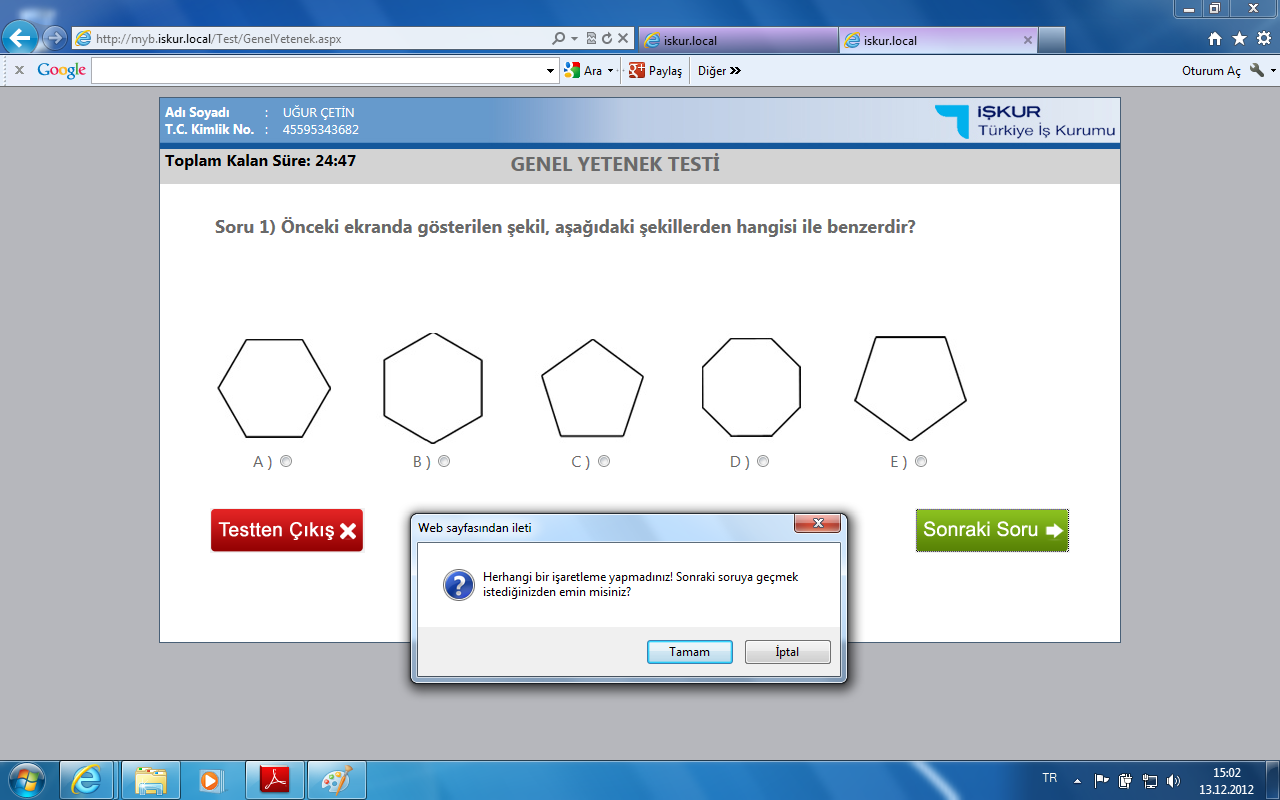Open Windows Explorer folder in taskbar

[x=150, y=780]
